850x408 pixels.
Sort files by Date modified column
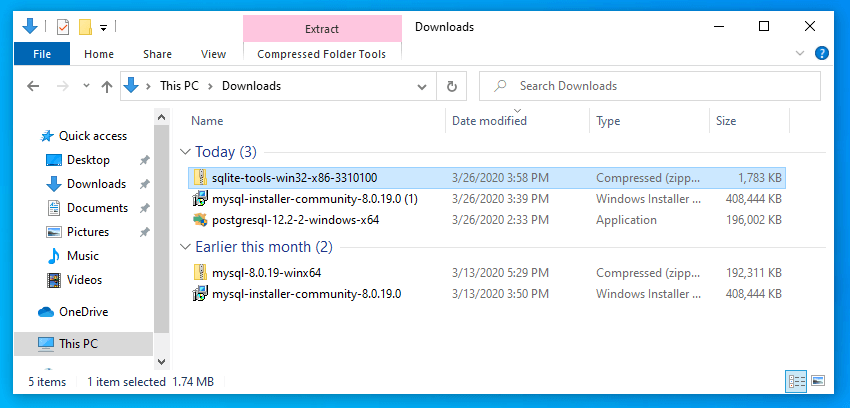[489, 121]
